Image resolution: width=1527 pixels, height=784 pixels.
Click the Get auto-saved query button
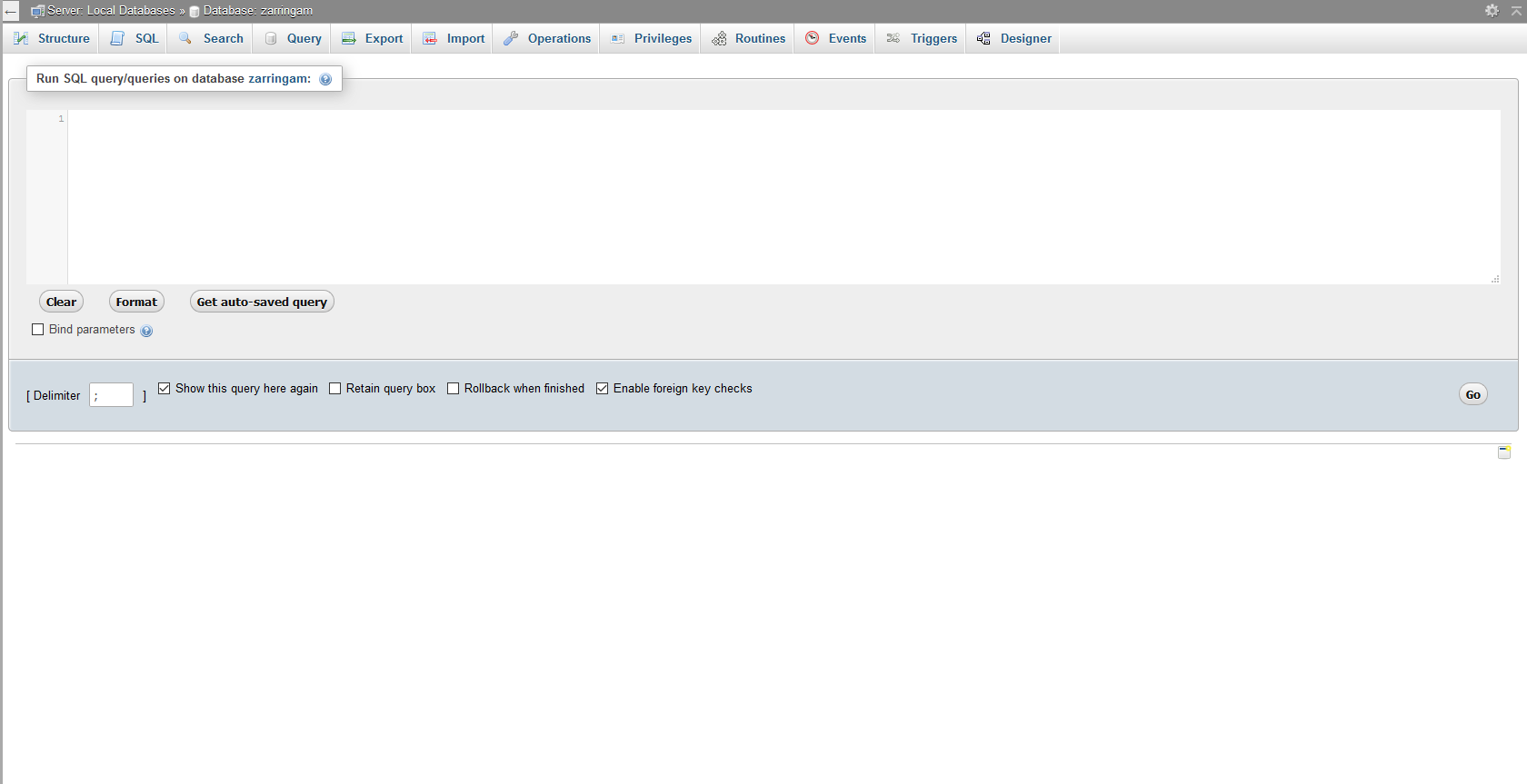click(262, 302)
